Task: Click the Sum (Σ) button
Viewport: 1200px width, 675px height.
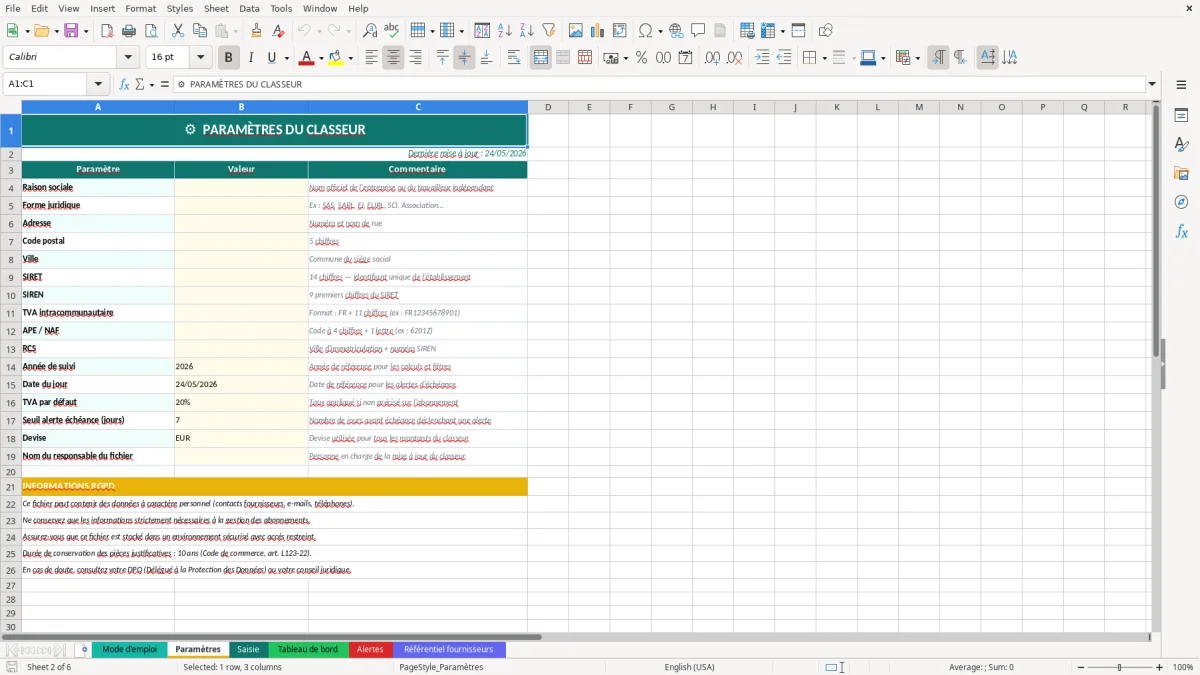Action: (x=139, y=84)
